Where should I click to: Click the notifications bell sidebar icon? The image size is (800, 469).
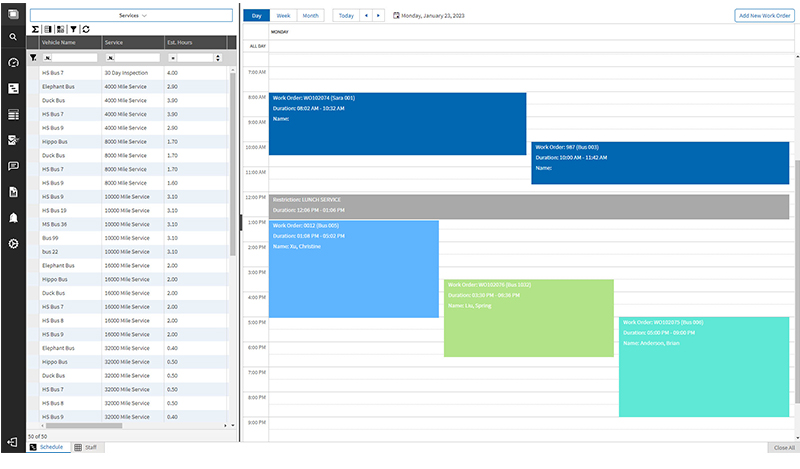click(13, 218)
